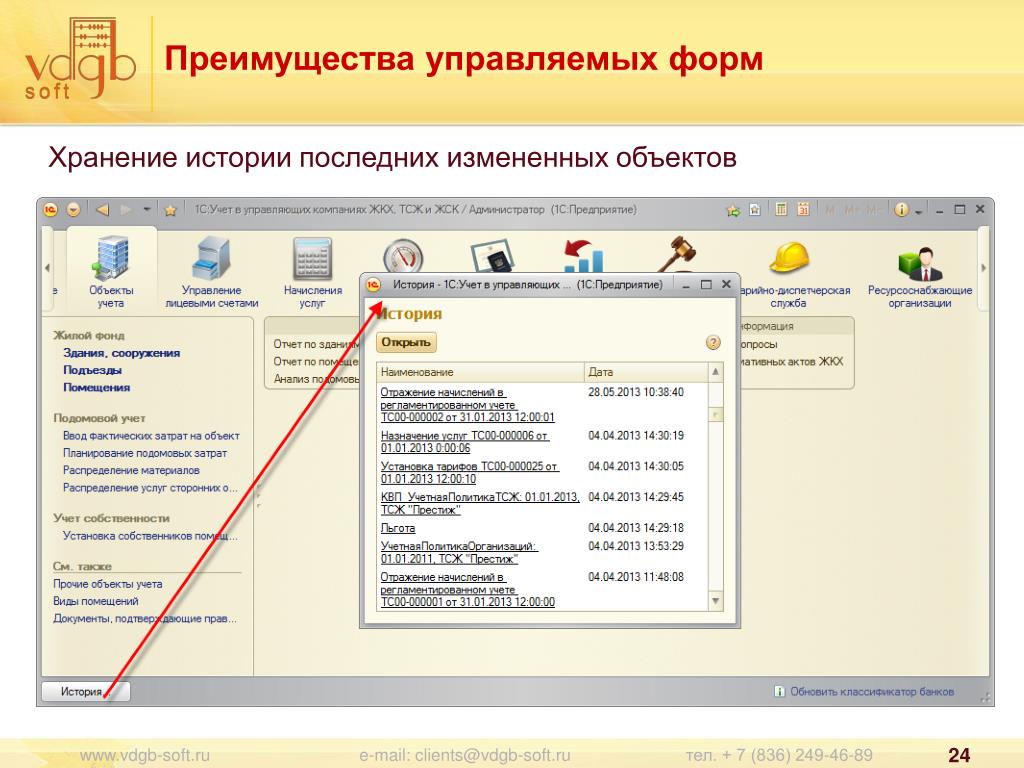Open Отражение начислений ТС00-000001 history entry
The image size is (1024, 768).
click(468, 590)
